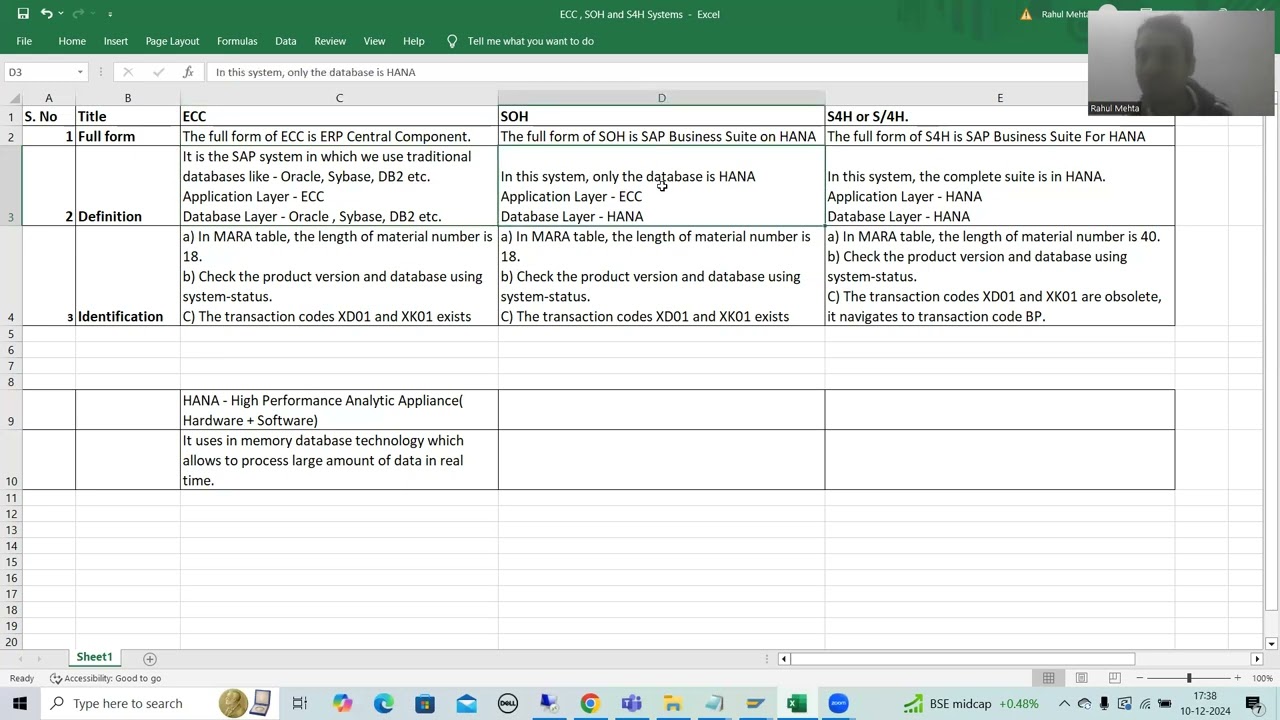Screen dimensions: 1280x720
Task: Click the horizontal scrollbar right arrow
Action: point(1257,658)
